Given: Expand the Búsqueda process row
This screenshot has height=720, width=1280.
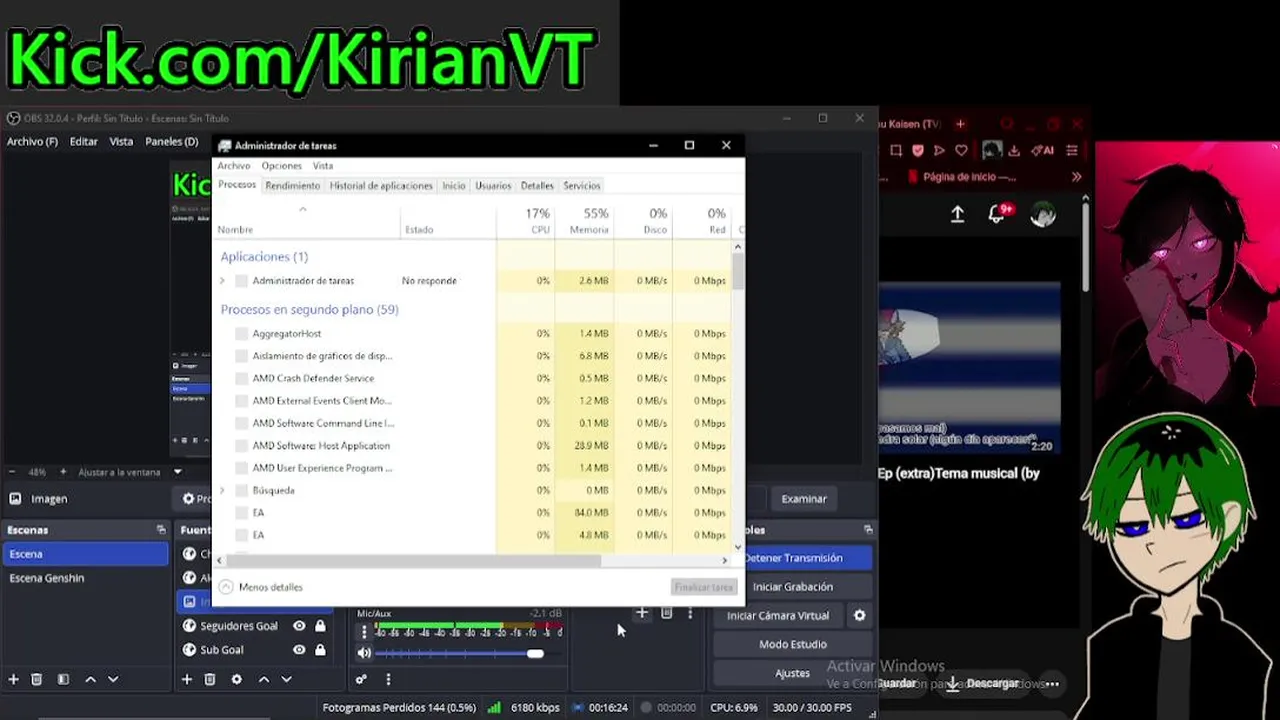Looking at the screenshot, I should pyautogui.click(x=222, y=491).
